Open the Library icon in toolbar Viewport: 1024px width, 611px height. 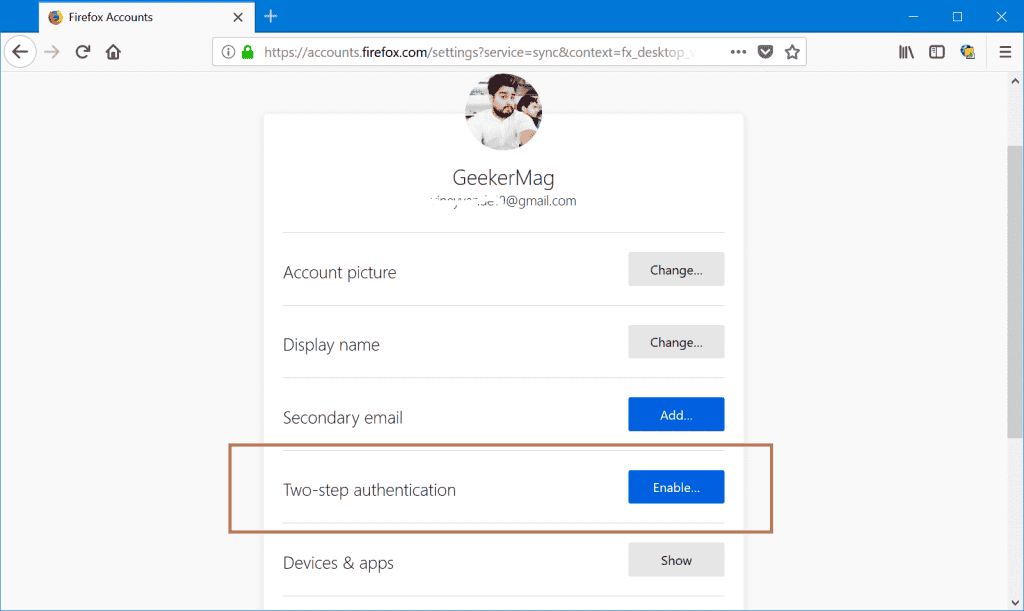click(906, 52)
